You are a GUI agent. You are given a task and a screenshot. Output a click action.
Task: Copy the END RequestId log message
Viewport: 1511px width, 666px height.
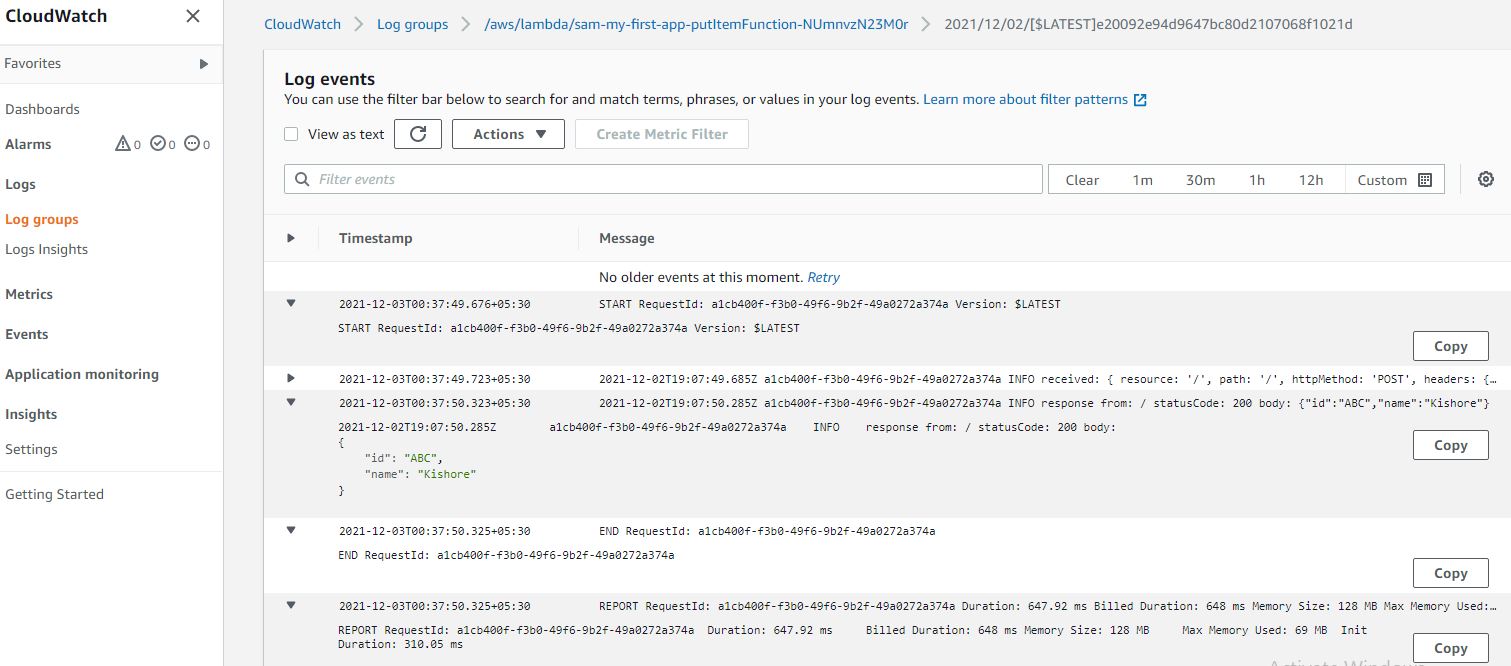(1450, 573)
